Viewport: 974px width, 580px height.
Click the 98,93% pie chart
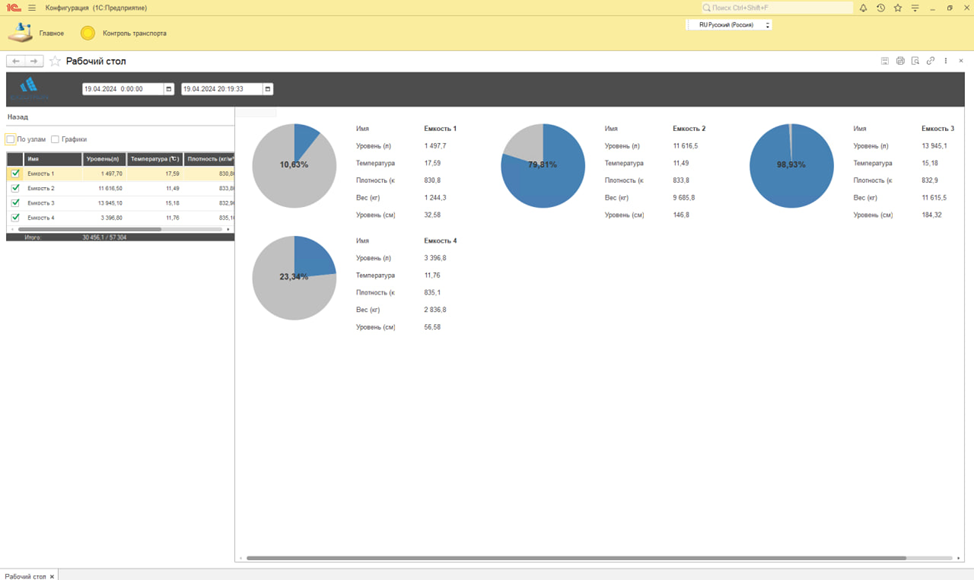point(791,165)
